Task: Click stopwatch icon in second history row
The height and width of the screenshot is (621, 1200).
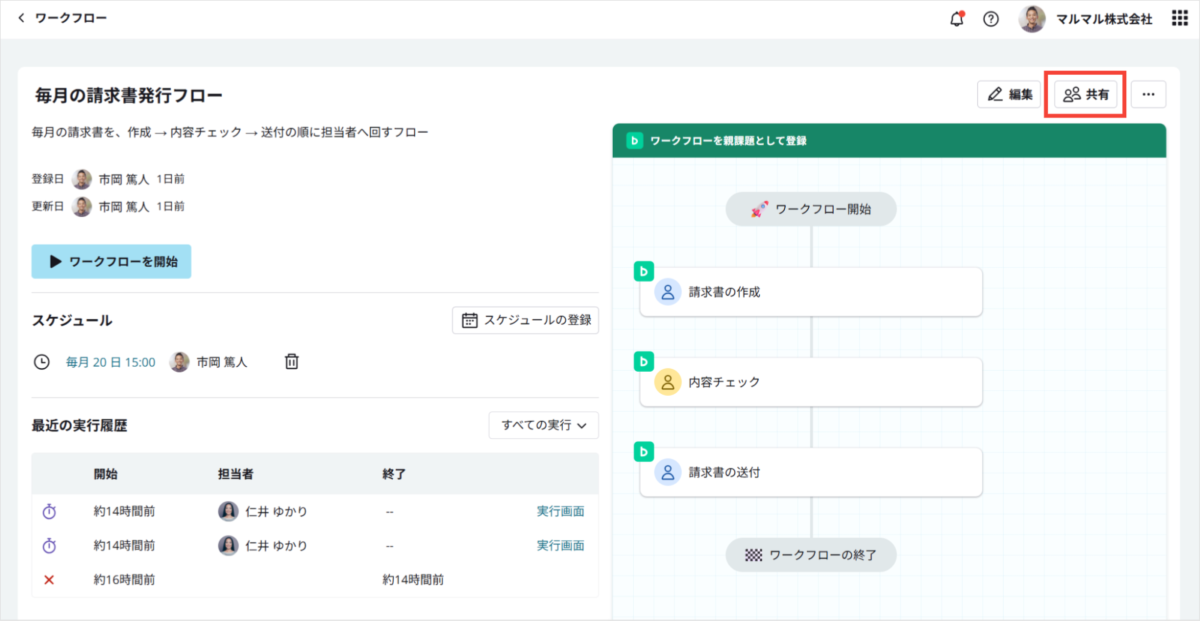Action: coord(49,545)
